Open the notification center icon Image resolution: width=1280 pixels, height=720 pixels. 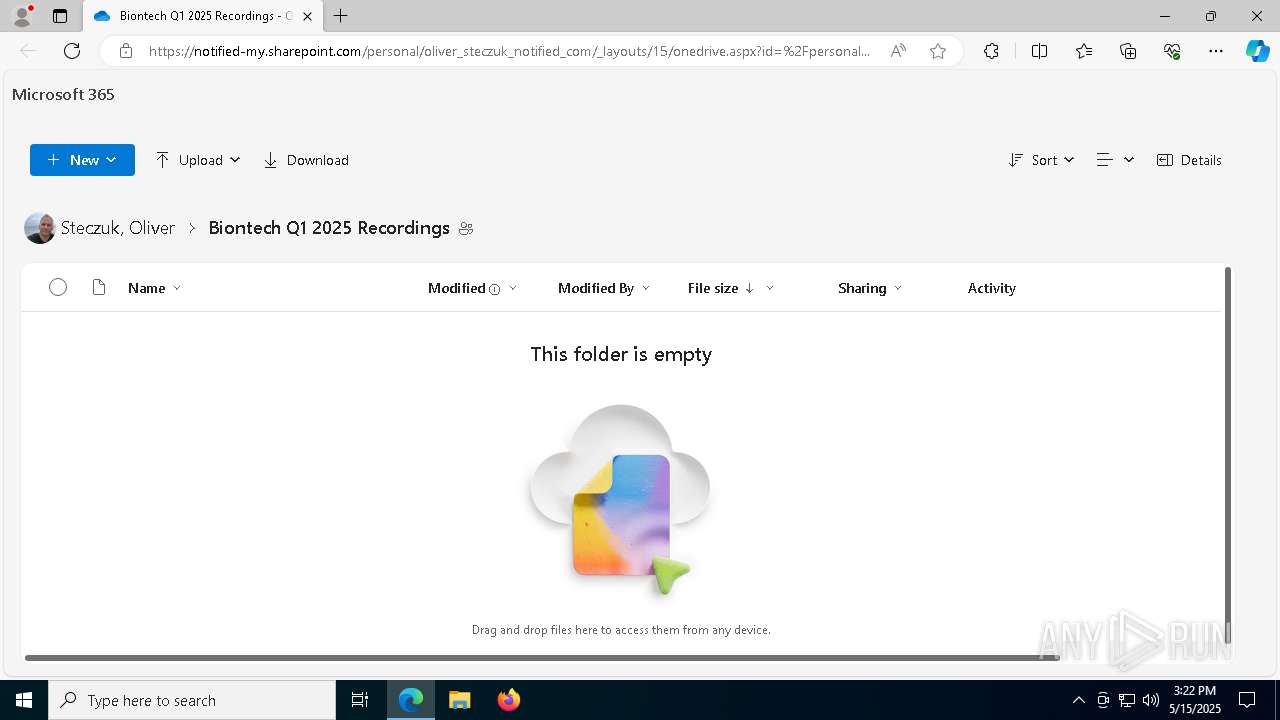1248,700
